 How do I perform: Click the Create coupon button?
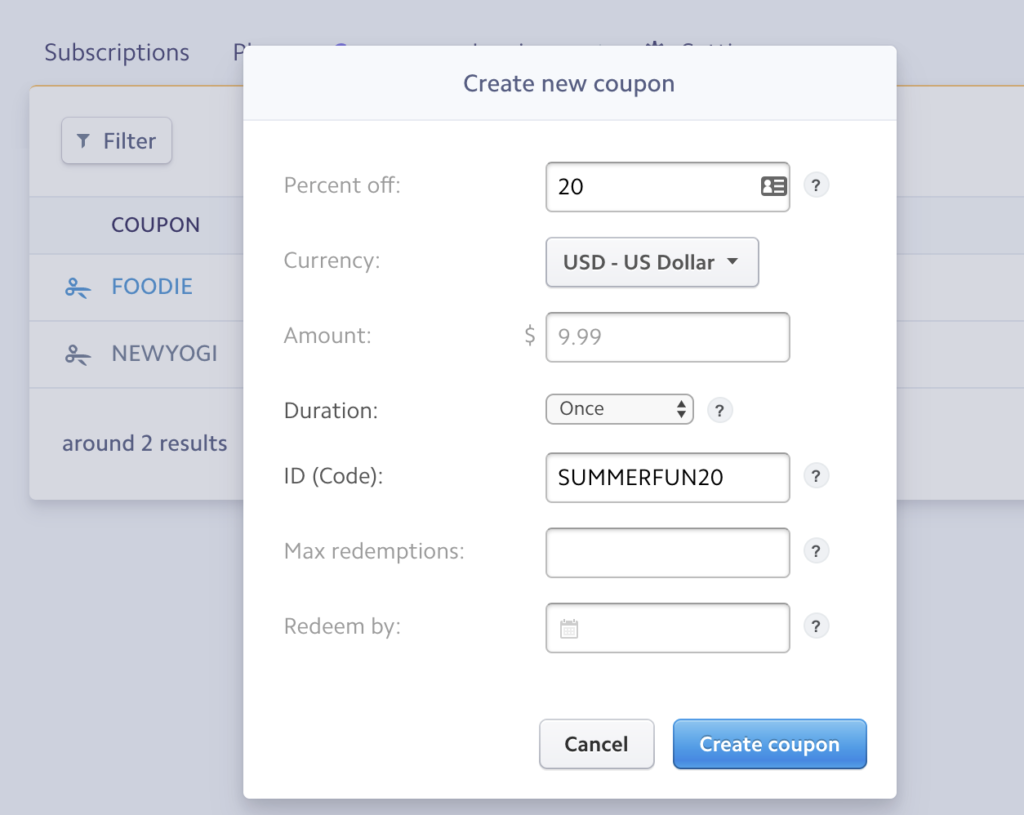(x=769, y=744)
